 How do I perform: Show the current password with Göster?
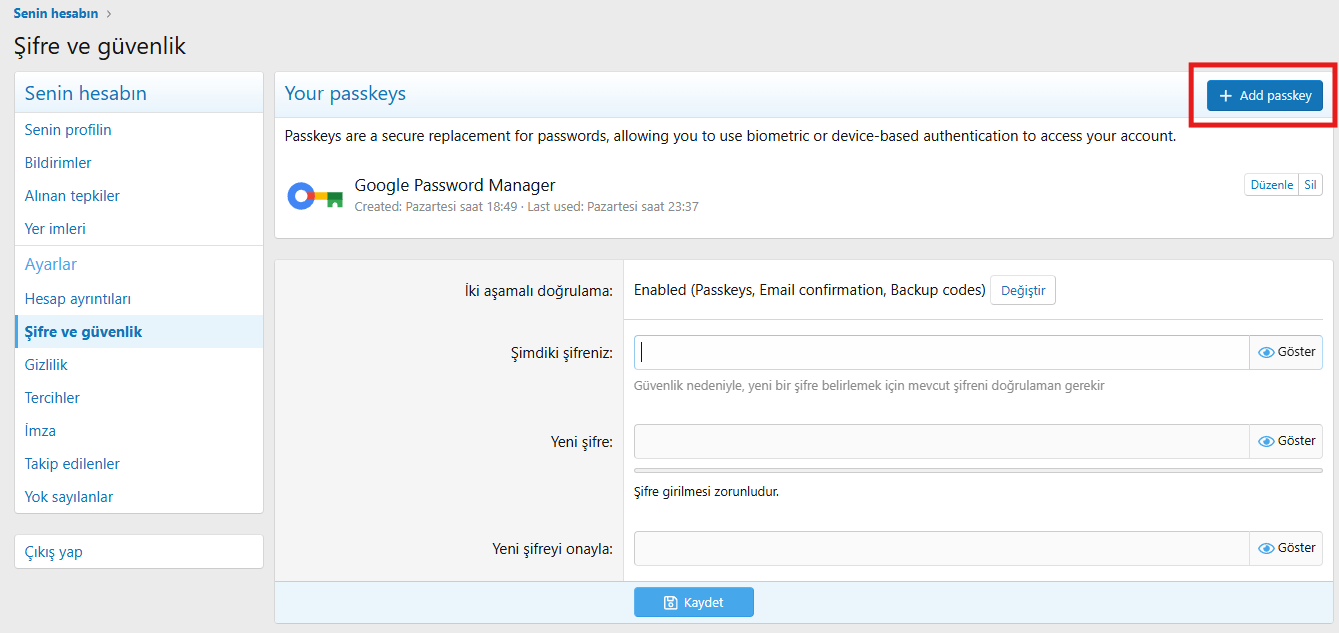point(1286,352)
